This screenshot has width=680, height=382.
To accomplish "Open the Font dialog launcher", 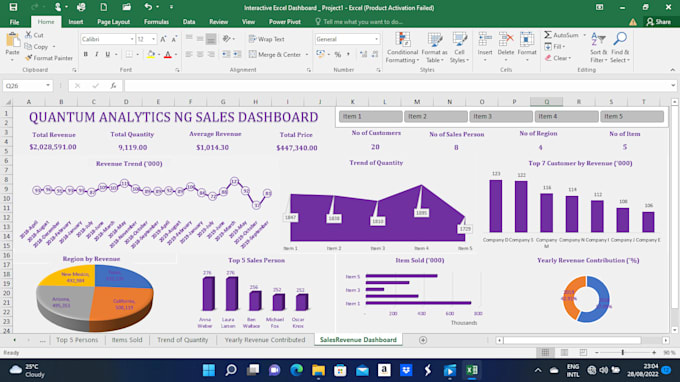I will (x=177, y=70).
